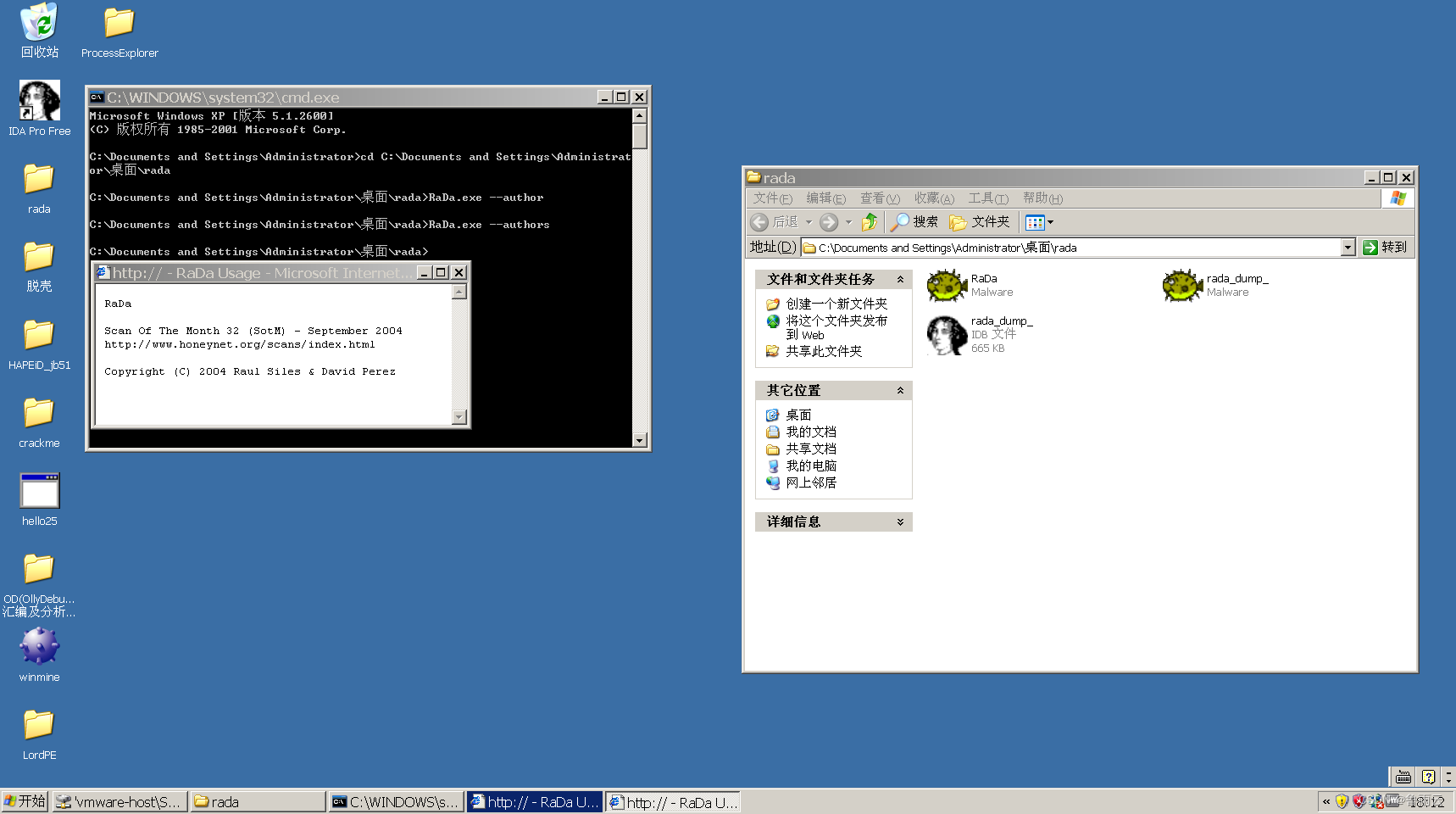
Task: Click 将这个文件夹发布到 Web link
Action: pyautogui.click(x=836, y=327)
